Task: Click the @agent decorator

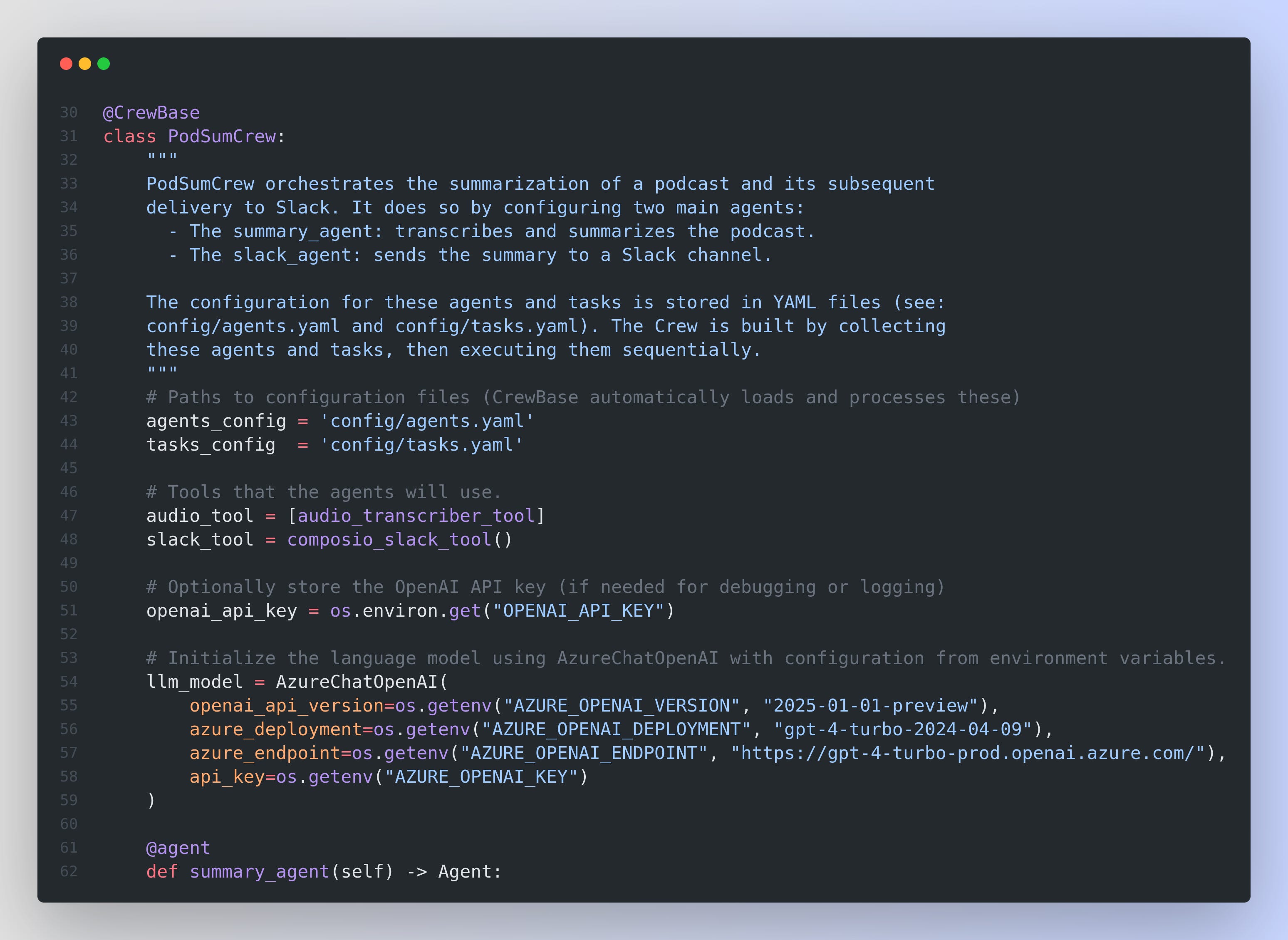Action: (178, 848)
